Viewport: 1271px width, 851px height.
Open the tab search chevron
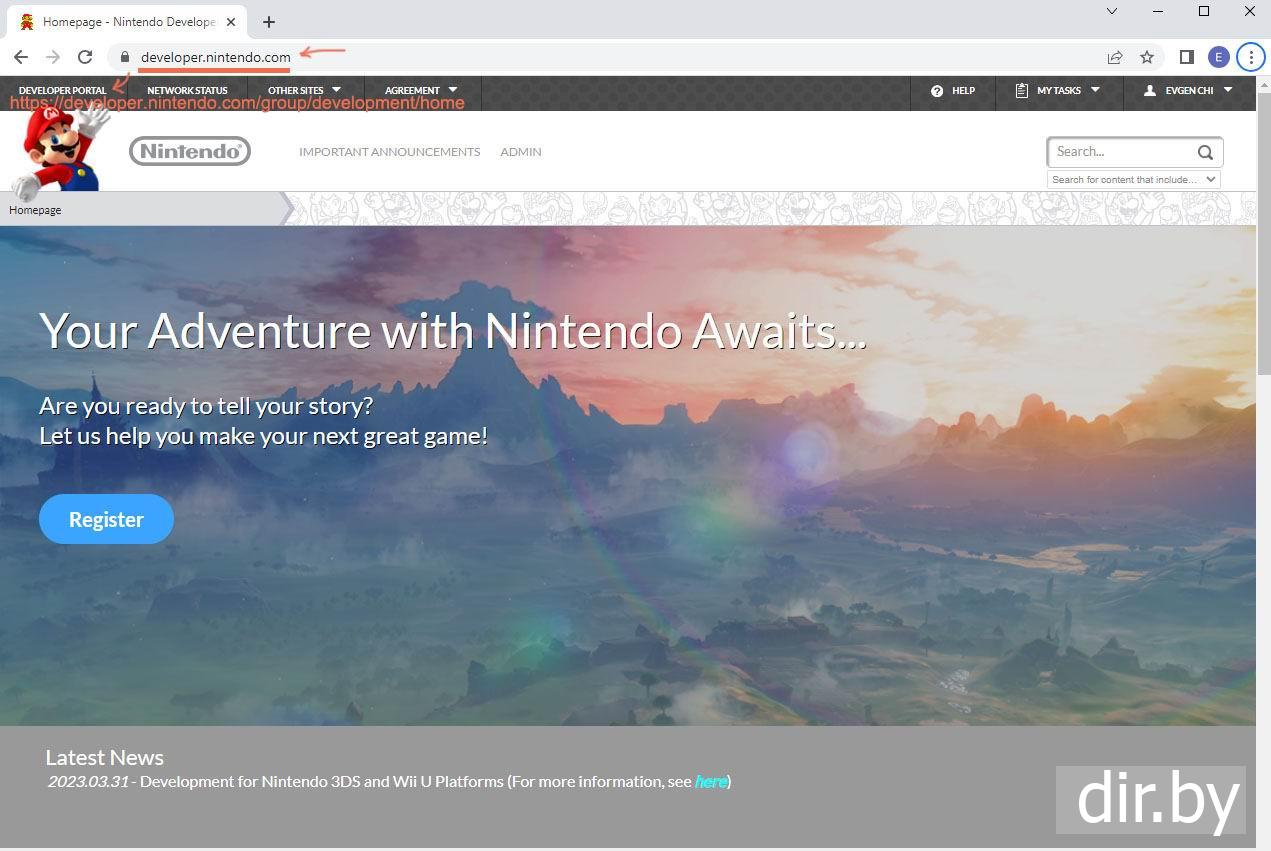pos(1112,11)
